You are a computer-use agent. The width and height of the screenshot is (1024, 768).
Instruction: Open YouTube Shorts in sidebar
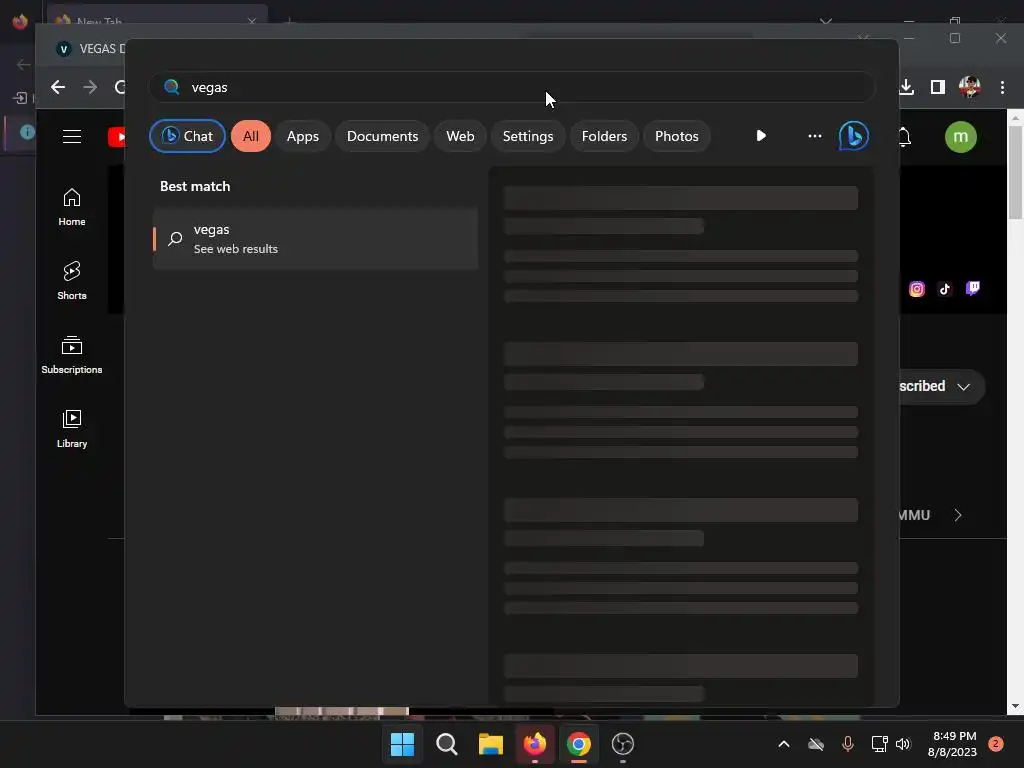(x=72, y=281)
